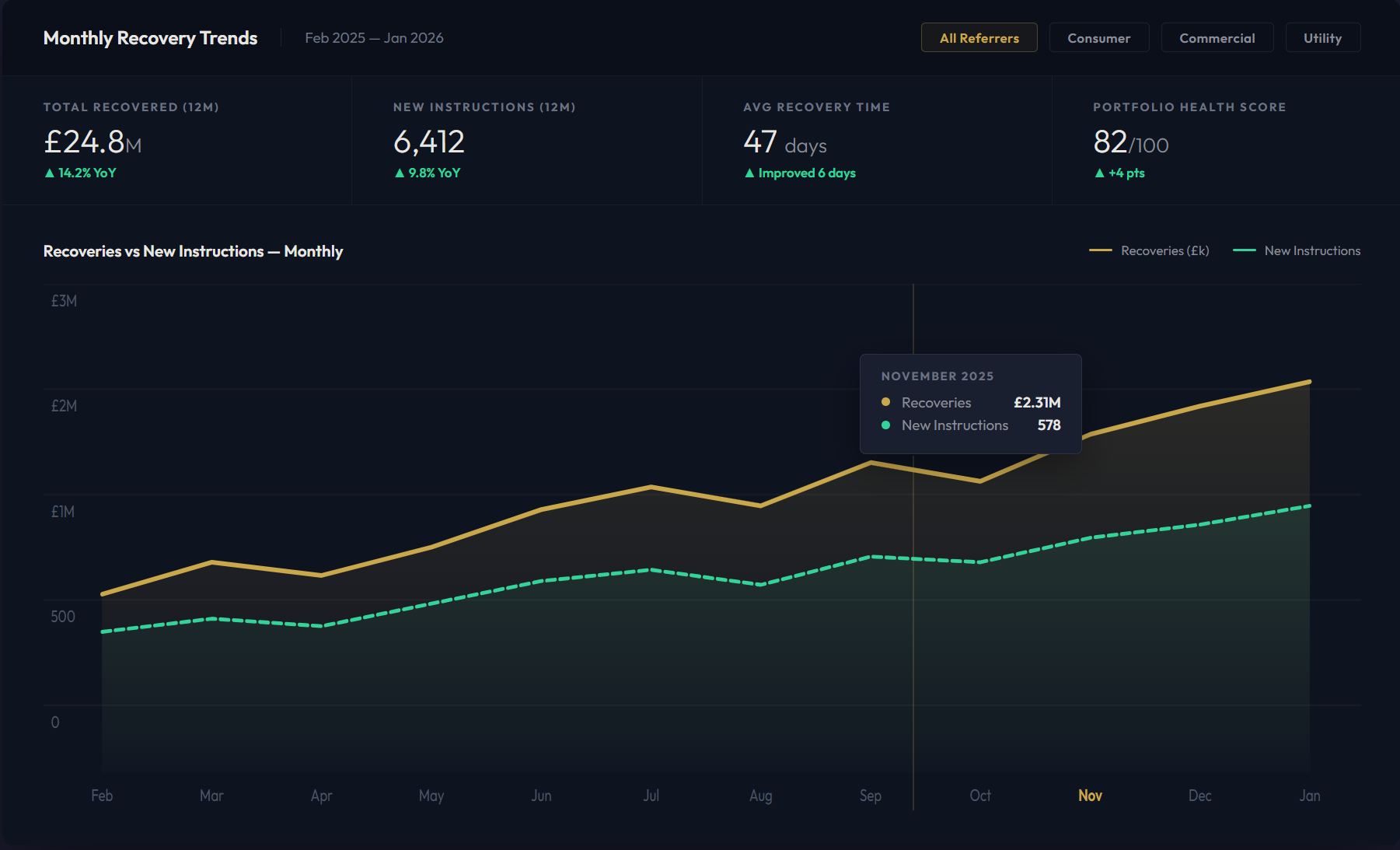
Task: Click the green New Instructions tooltip dot
Action: [x=885, y=425]
